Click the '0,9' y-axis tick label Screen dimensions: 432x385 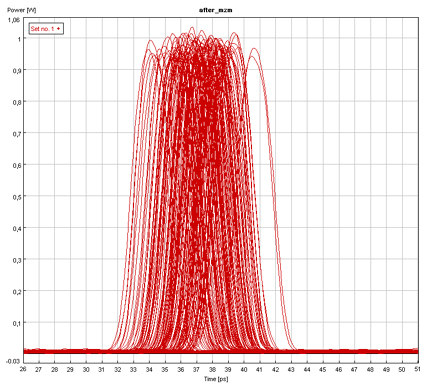[x=17, y=70]
